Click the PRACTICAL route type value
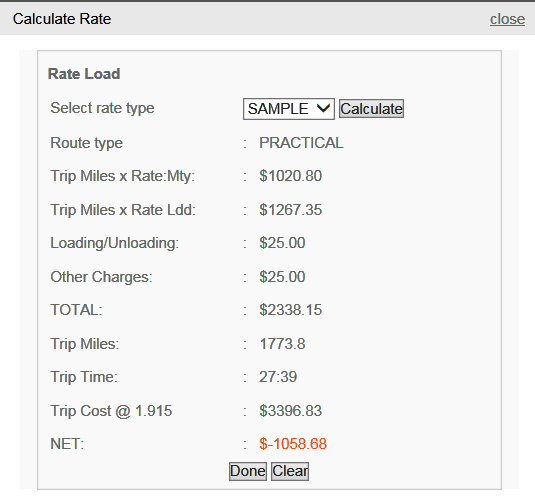Viewport: 535px width, 499px height. coord(301,143)
